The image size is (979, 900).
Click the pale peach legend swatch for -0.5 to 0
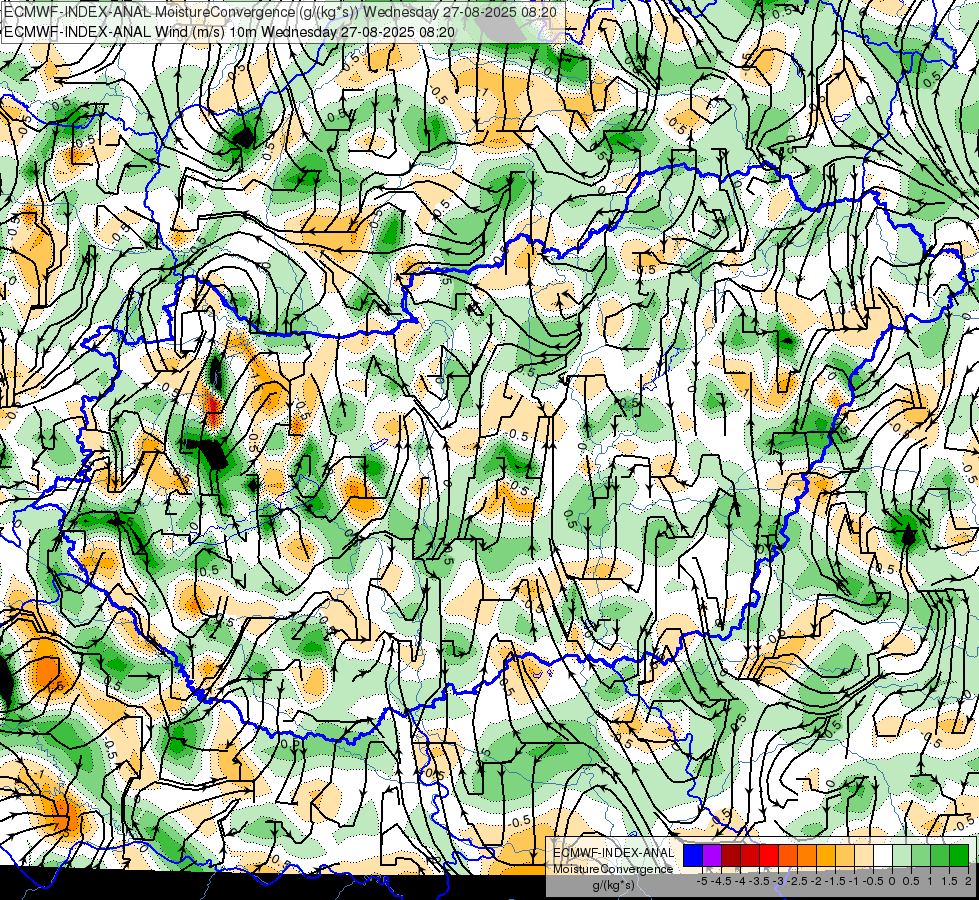864,856
